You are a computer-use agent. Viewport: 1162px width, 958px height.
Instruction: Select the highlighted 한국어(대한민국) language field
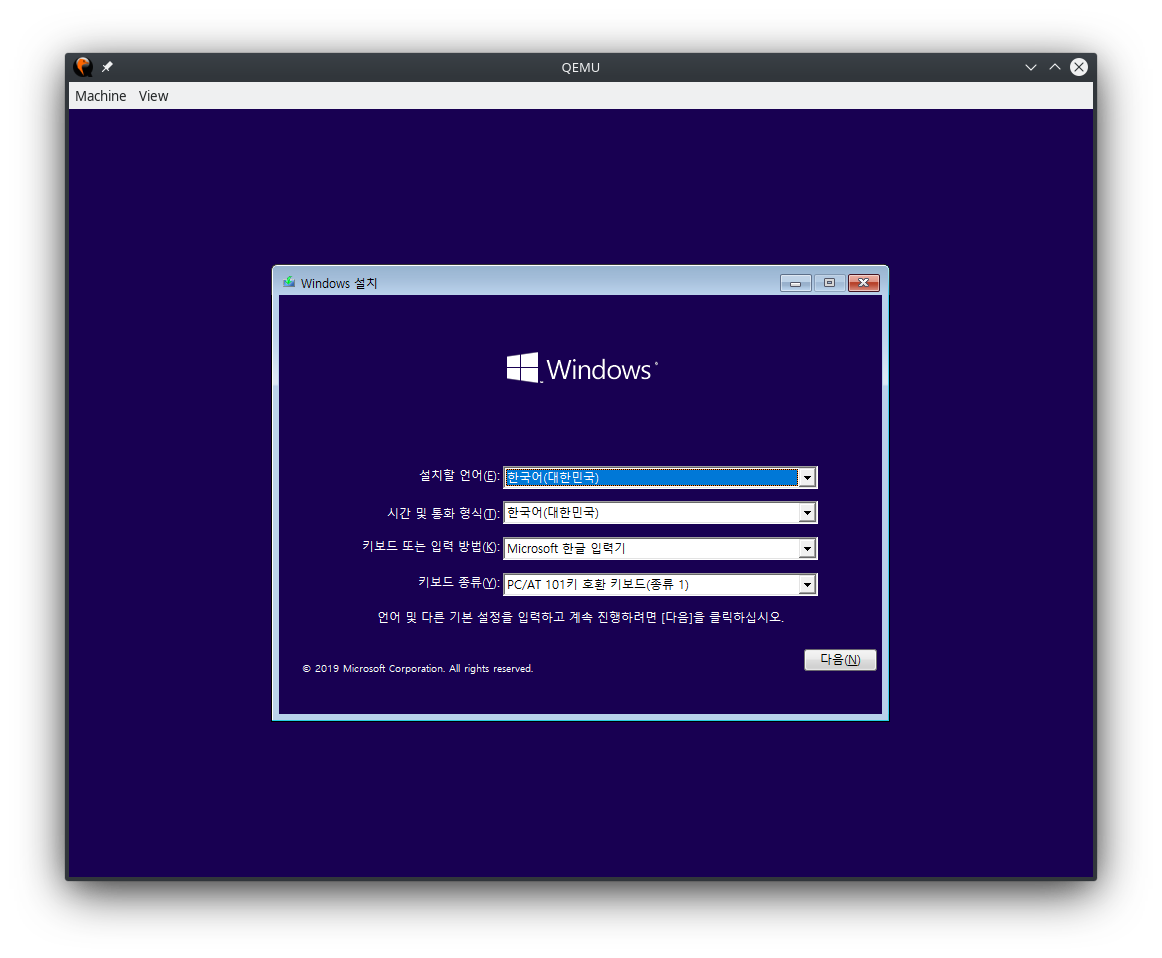point(660,478)
